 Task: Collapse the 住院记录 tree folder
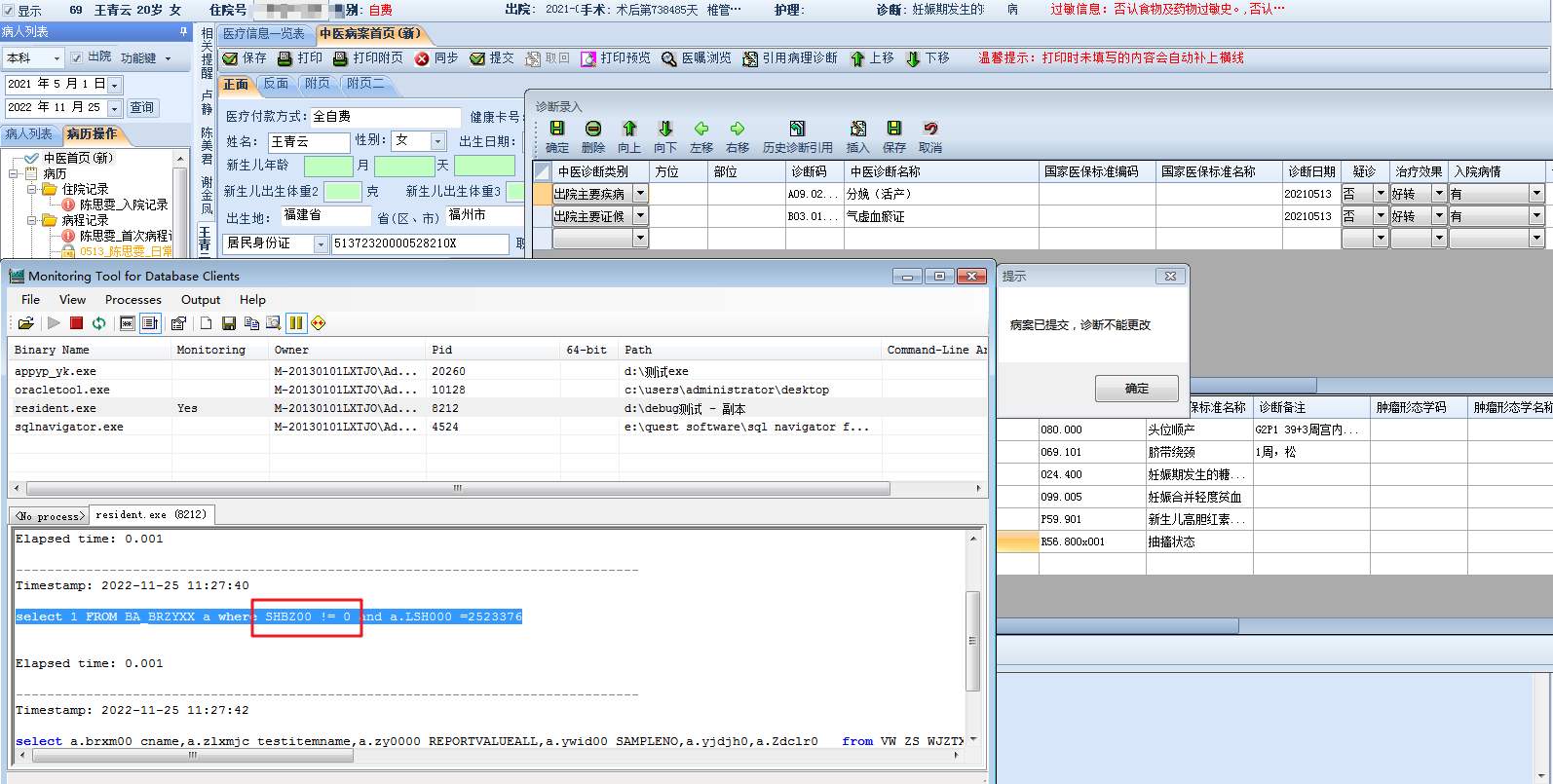[31, 189]
